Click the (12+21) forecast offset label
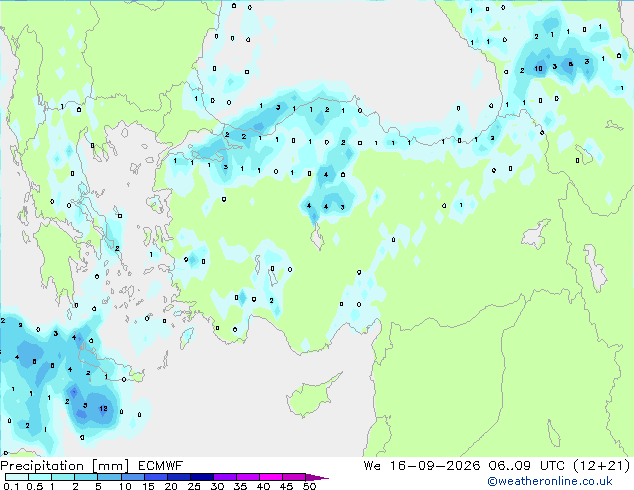The height and width of the screenshot is (490, 634). [602, 466]
